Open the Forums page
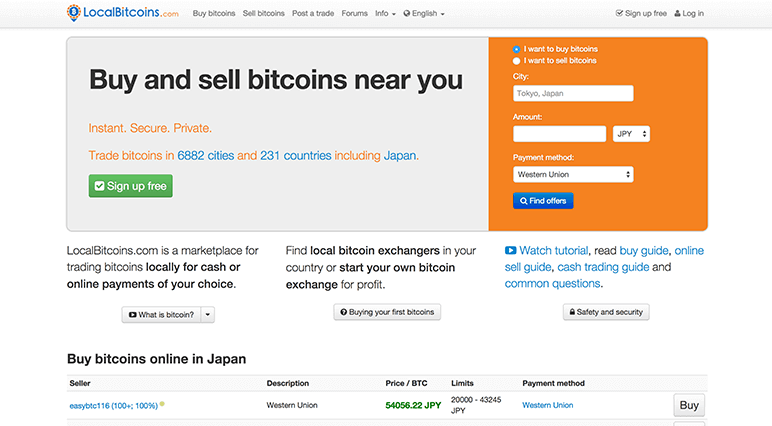772x426 pixels. click(354, 13)
